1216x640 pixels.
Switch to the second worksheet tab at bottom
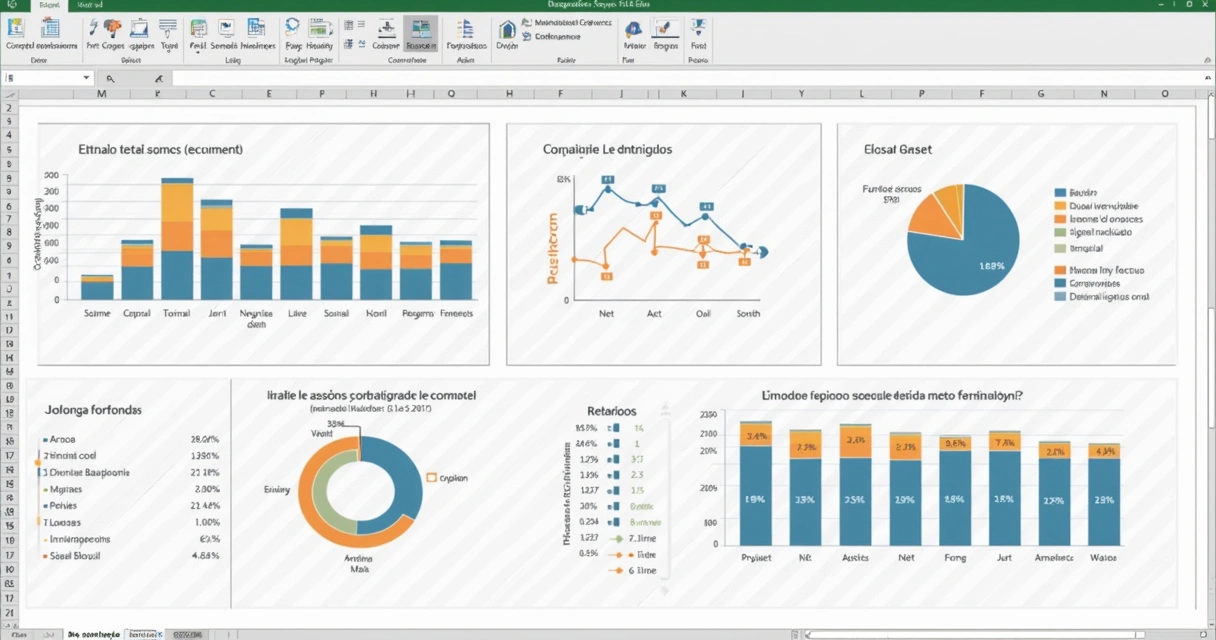[144, 633]
